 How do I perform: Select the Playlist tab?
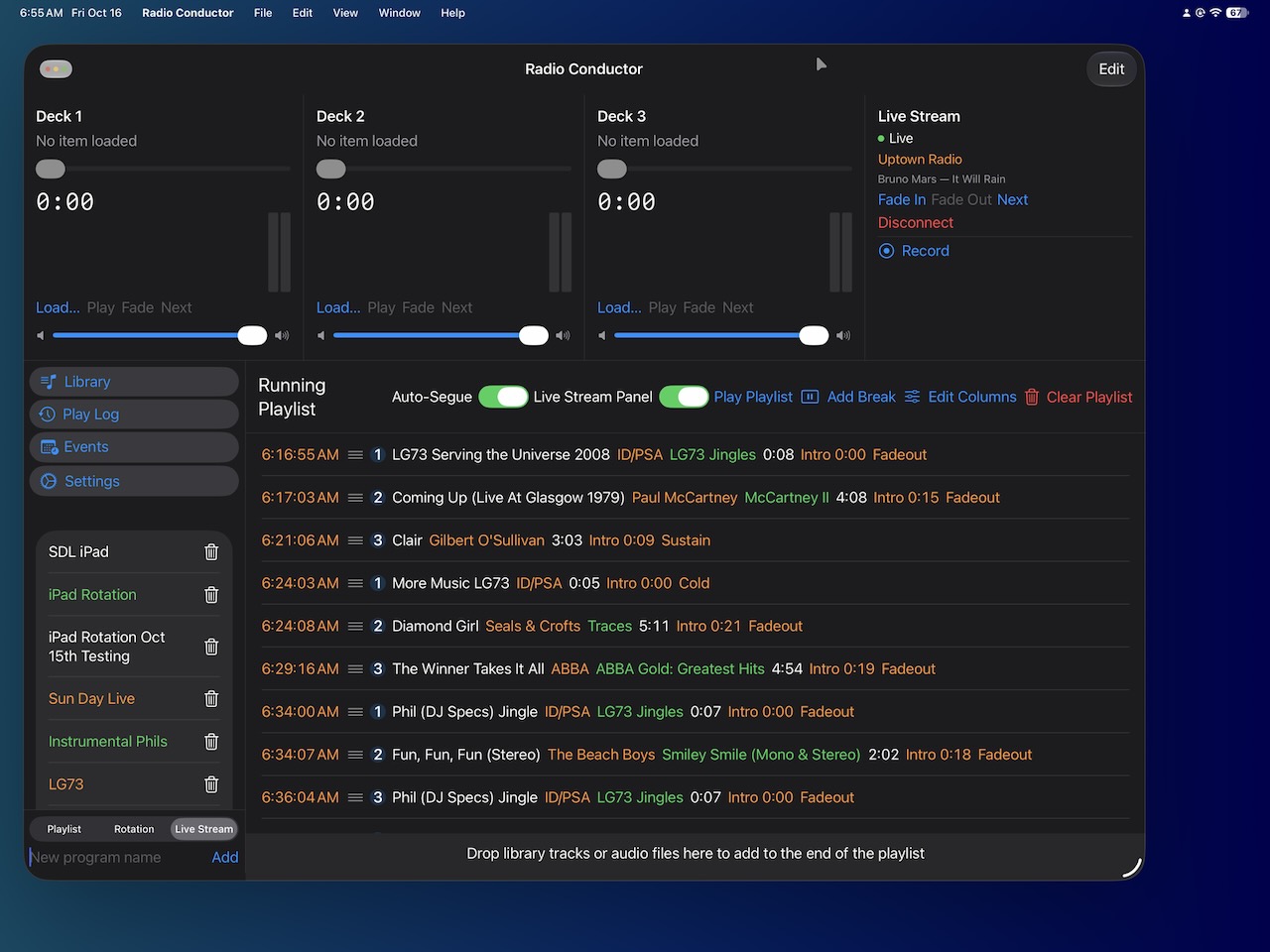[64, 829]
